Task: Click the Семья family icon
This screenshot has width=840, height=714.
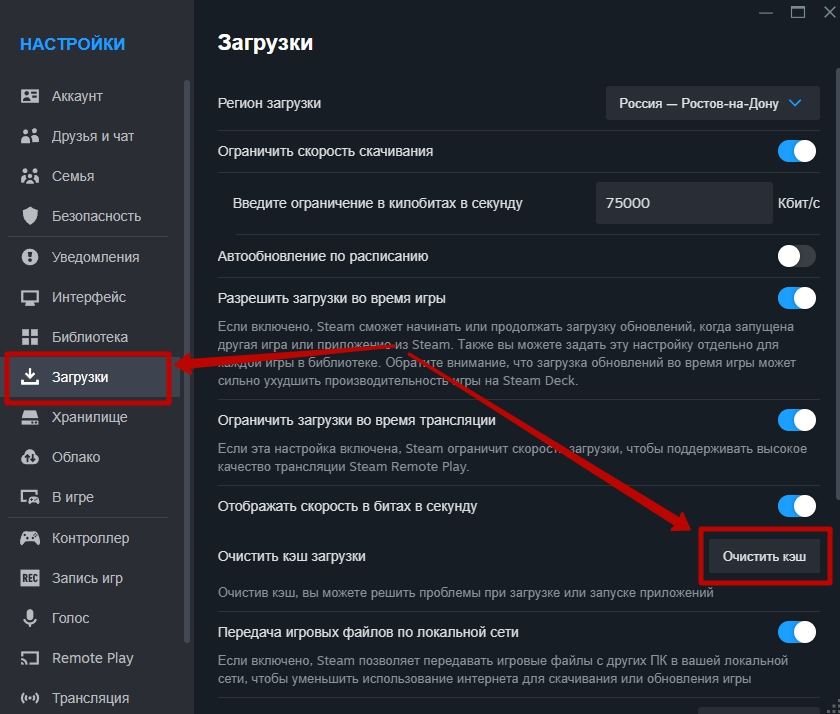Action: 29,176
